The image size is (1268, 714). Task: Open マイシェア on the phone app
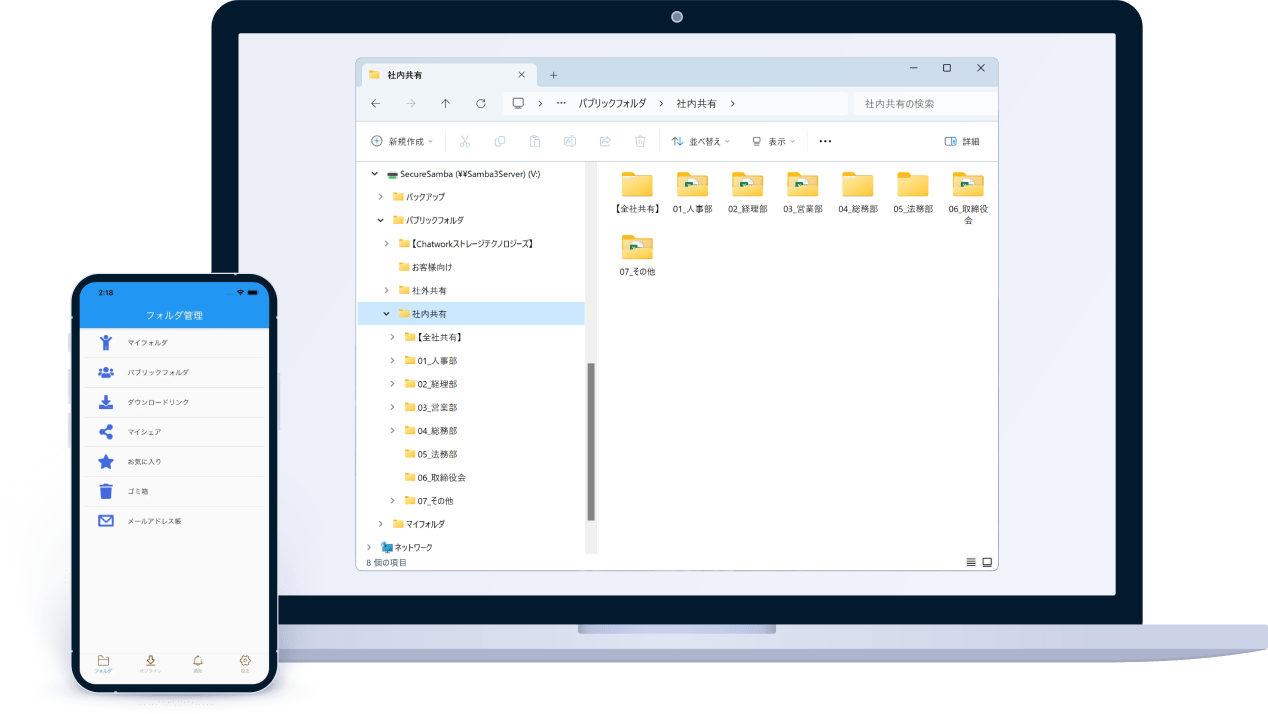coord(174,432)
